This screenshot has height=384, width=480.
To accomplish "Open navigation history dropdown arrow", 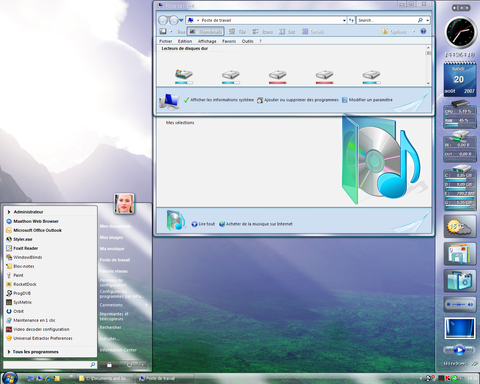I will pos(181,20).
